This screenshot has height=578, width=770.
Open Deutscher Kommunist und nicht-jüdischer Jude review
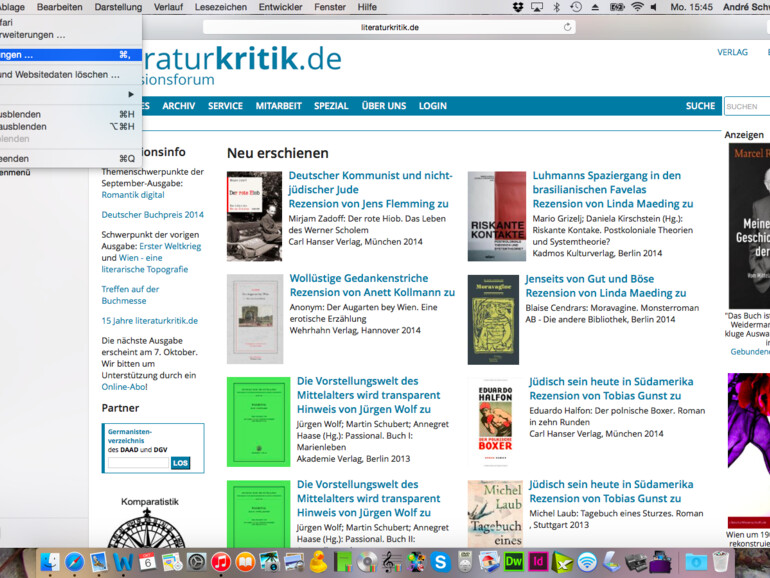pos(370,183)
